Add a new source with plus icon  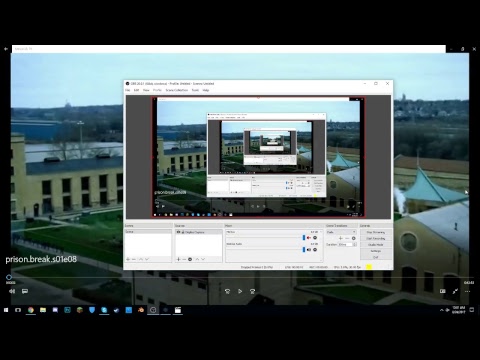click(178, 259)
